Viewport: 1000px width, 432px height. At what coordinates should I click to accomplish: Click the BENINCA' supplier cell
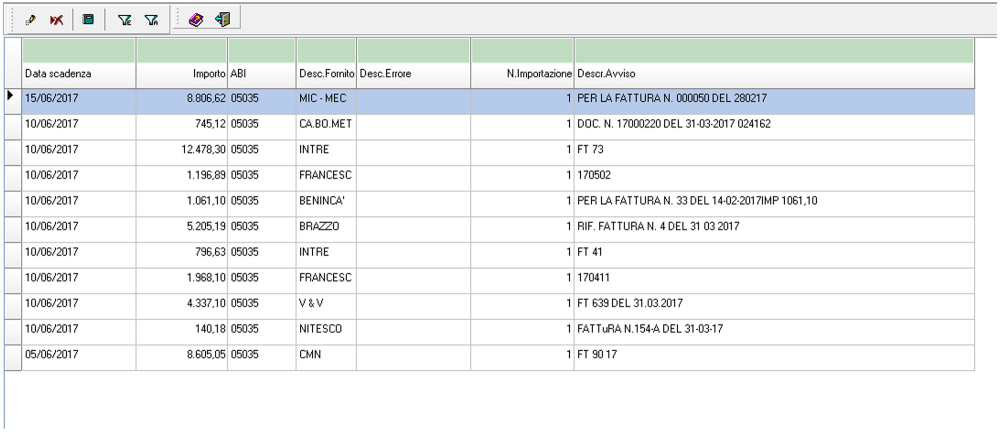pyautogui.click(x=326, y=201)
